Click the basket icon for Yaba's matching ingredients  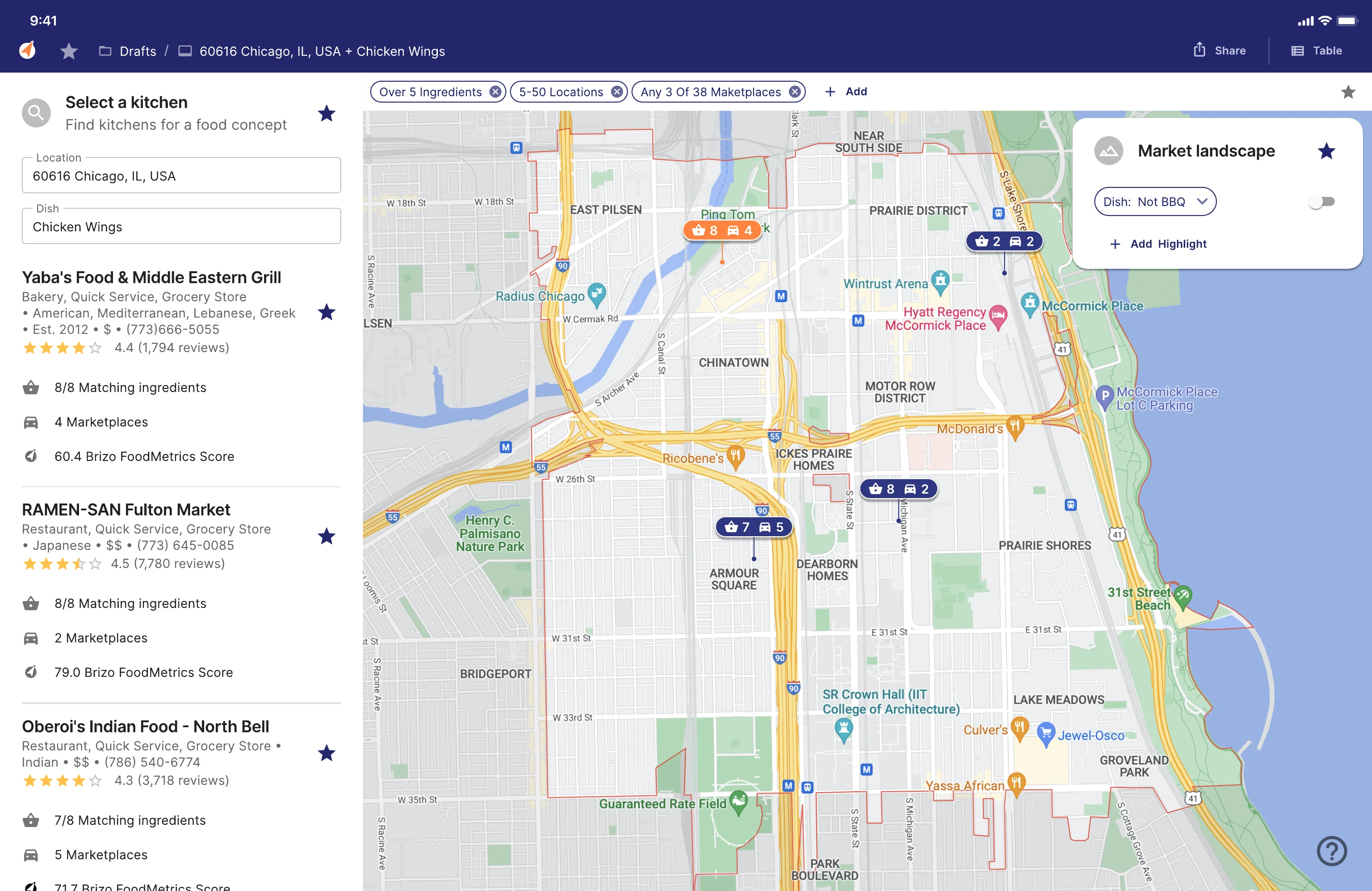pyautogui.click(x=31, y=387)
